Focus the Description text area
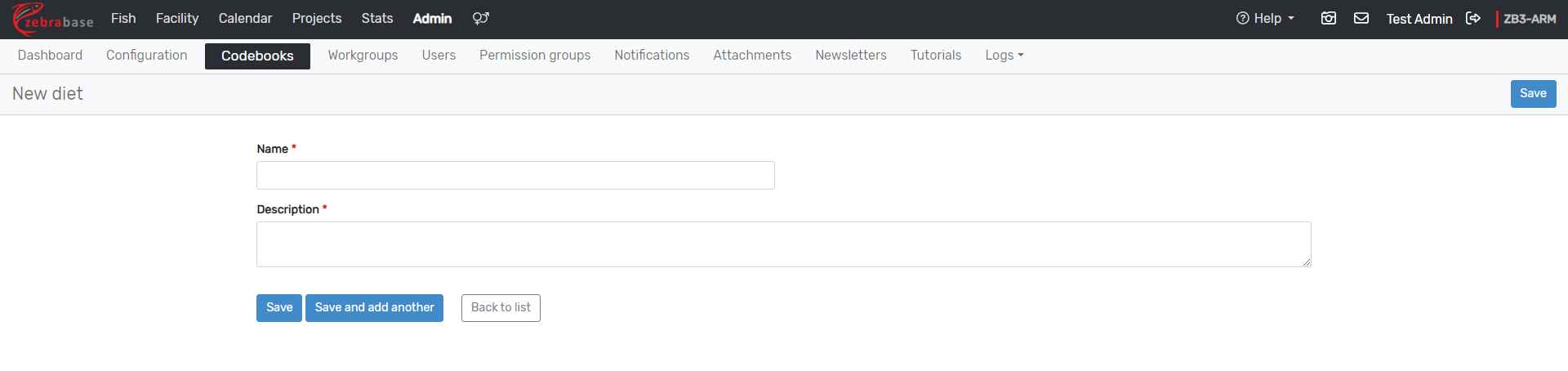Screen dimensions: 1568x371 [x=783, y=244]
